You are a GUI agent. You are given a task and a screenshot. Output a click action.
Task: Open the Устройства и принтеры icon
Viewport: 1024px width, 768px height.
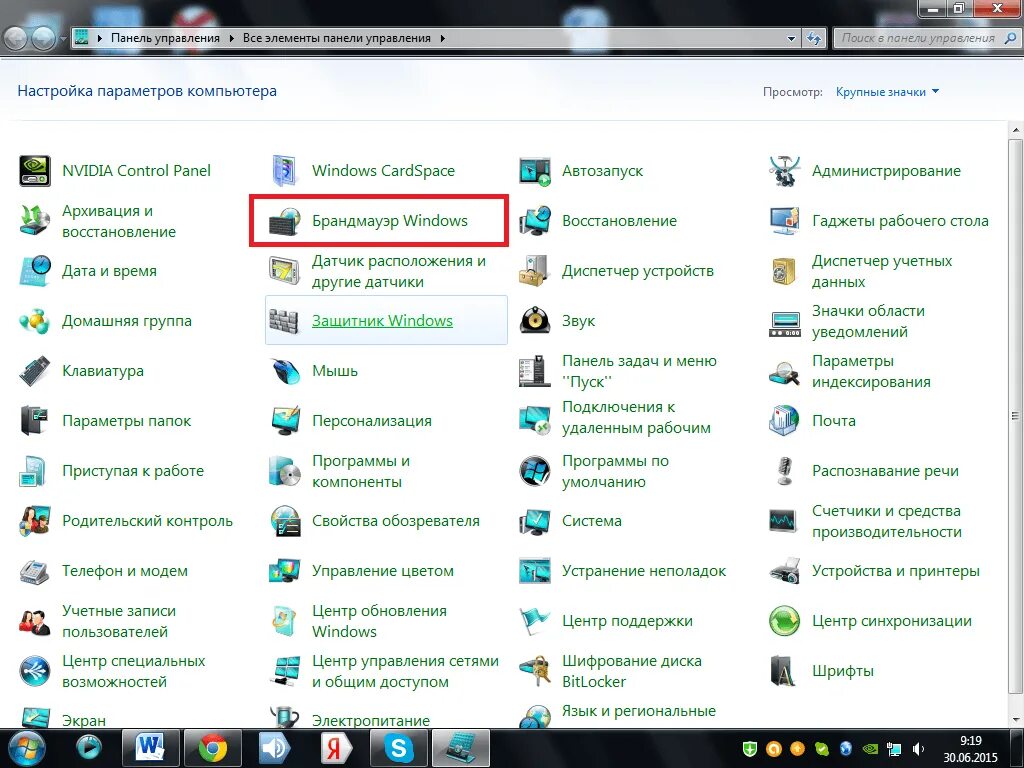(784, 571)
